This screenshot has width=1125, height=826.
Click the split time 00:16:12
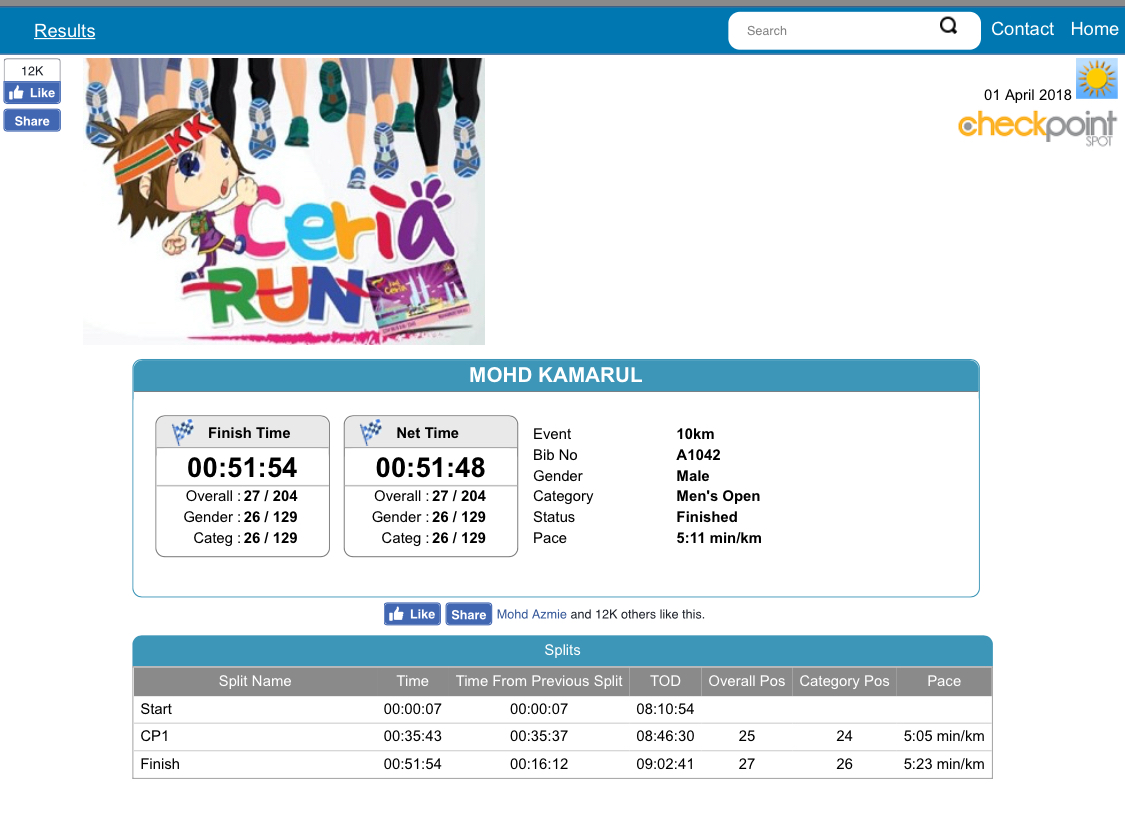click(x=539, y=764)
